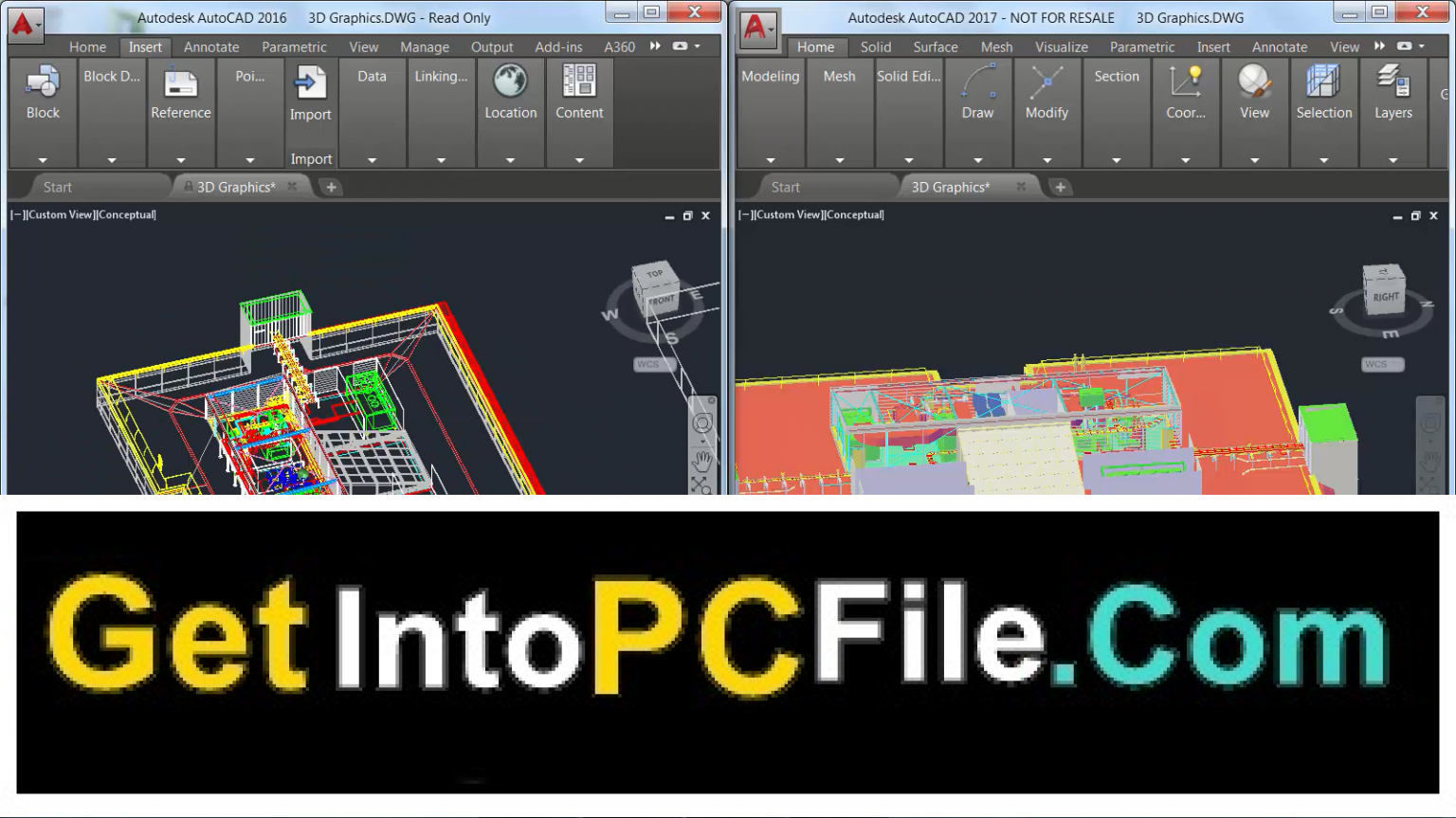Open the Solid tab in AutoCAD 2017
1456x818 pixels.
[x=876, y=46]
